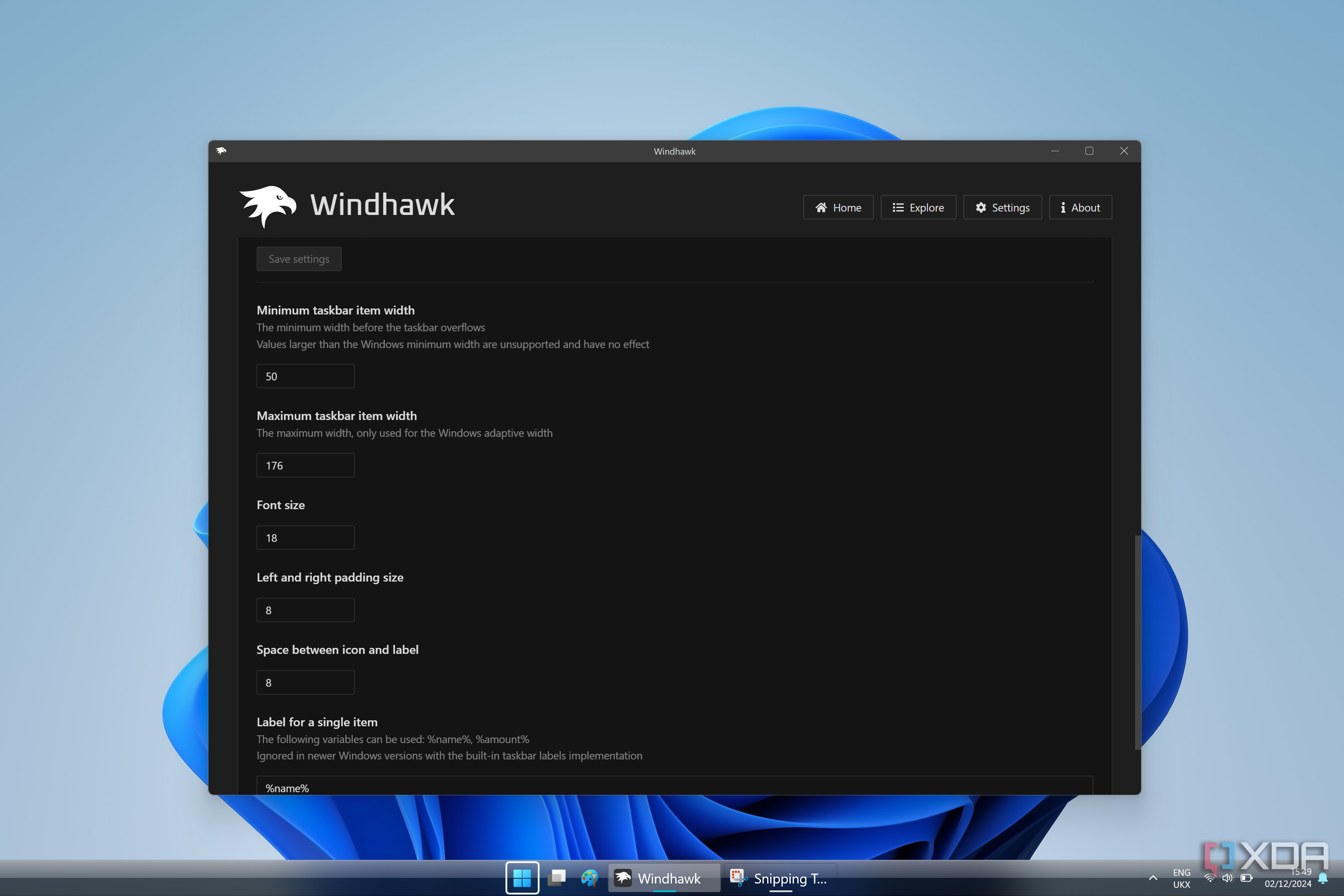1344x896 pixels.
Task: Open the ENG UKX language switcher
Action: click(1181, 878)
